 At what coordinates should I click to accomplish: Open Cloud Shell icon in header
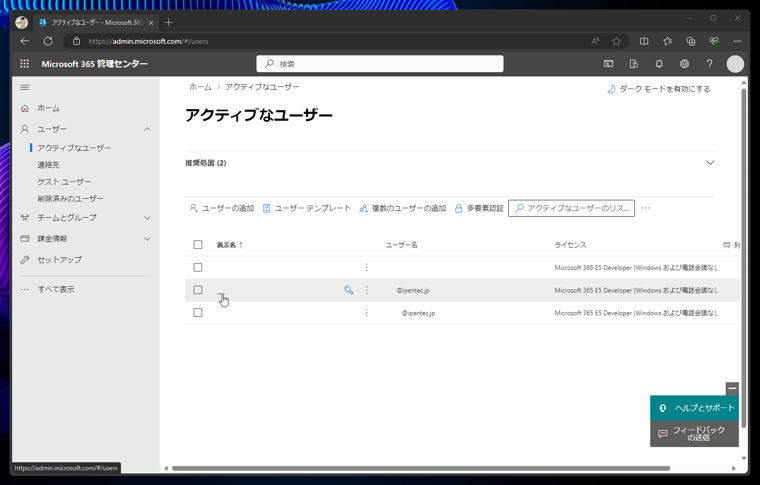(608, 63)
